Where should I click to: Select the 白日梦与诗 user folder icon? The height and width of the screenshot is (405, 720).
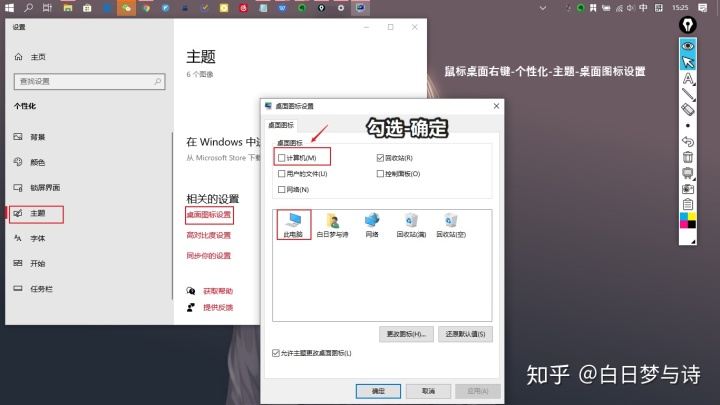pos(332,225)
